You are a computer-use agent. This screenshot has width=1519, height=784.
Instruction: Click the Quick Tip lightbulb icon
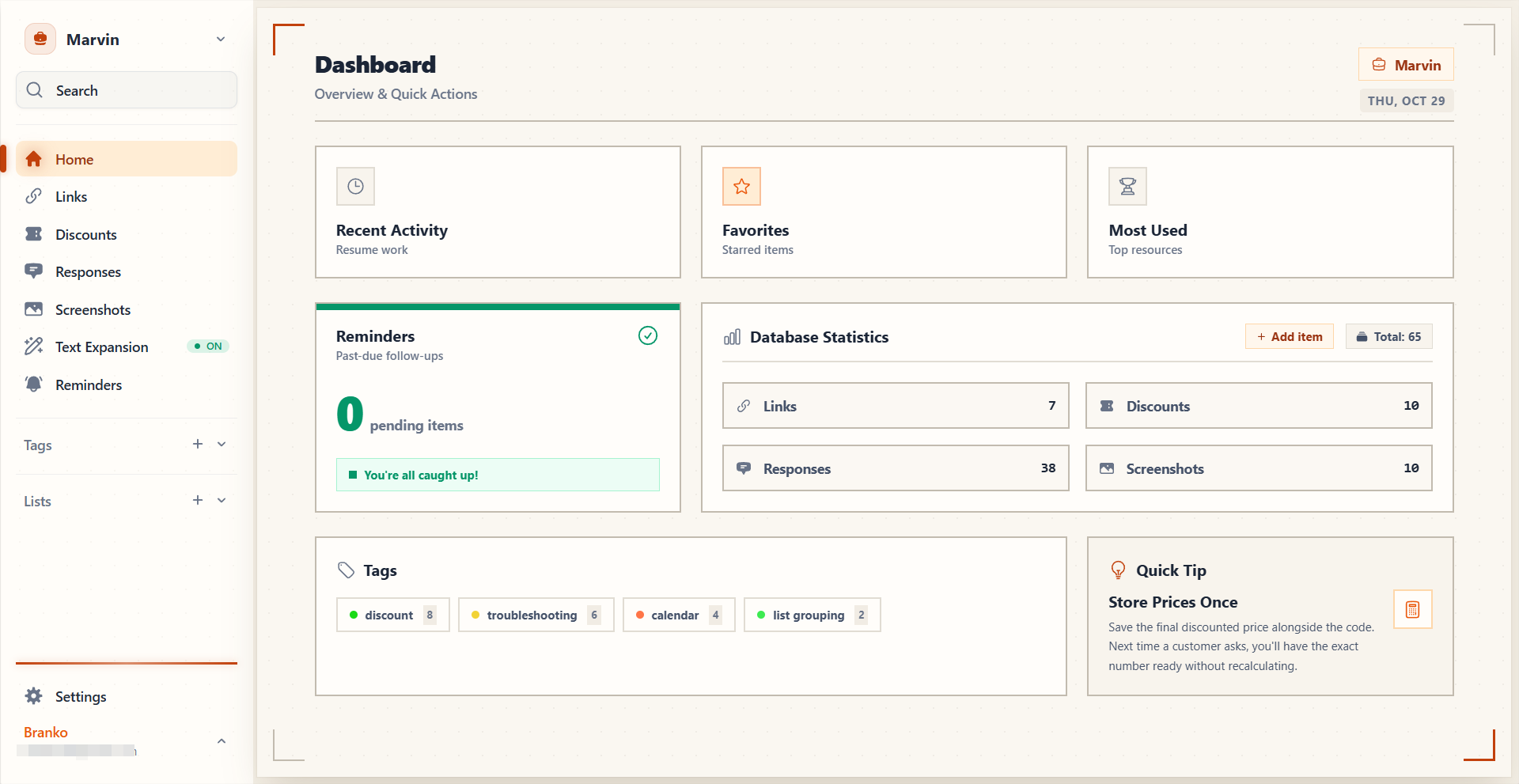point(1118,570)
